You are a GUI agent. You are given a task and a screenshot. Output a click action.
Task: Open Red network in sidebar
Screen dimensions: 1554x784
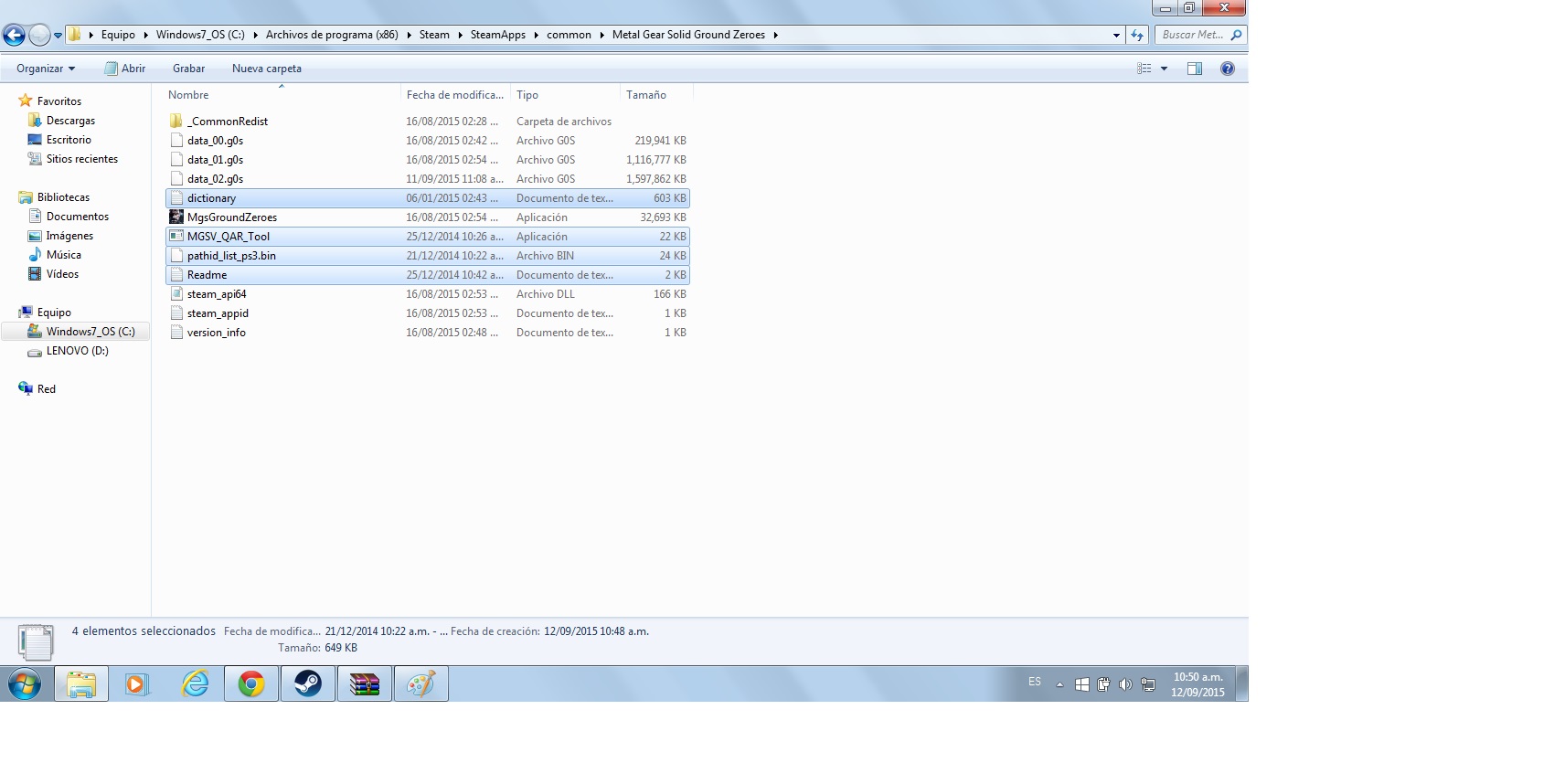coord(47,389)
